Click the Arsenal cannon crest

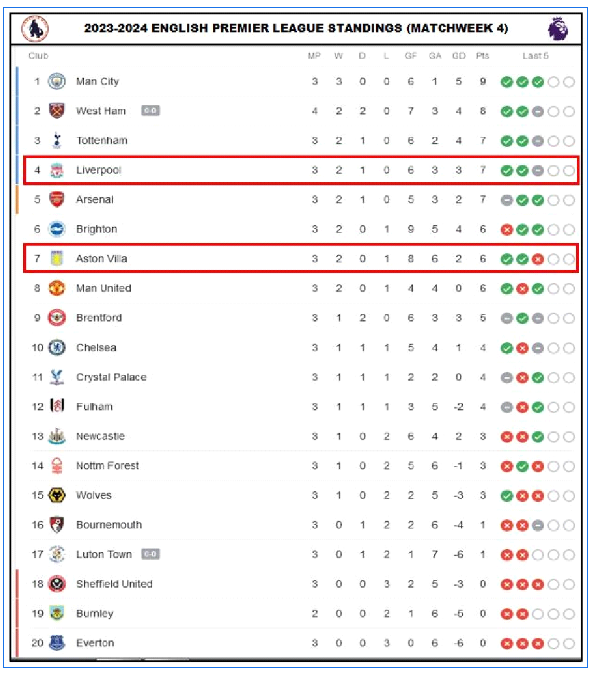pos(57,199)
